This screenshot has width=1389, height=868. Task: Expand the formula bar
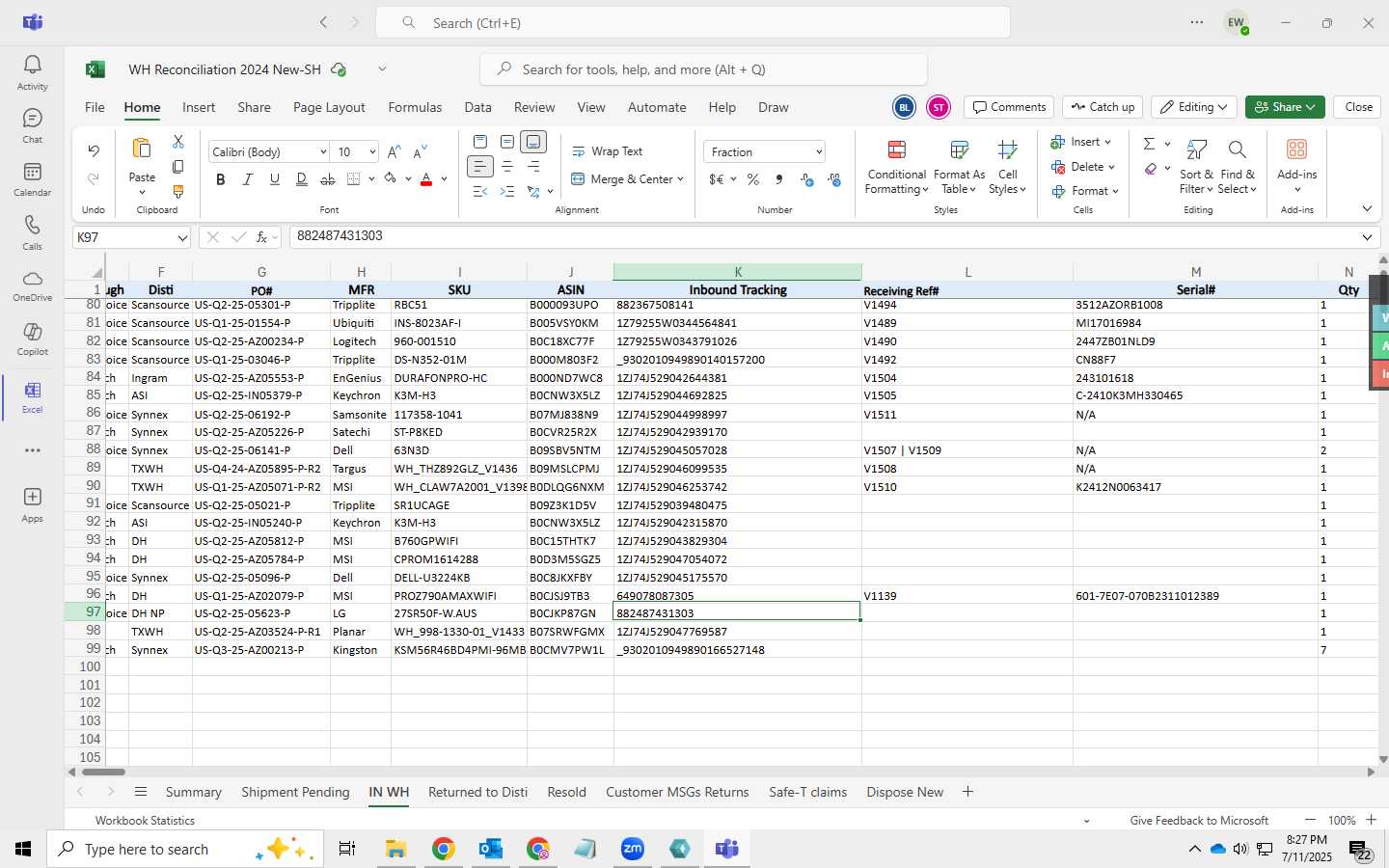pyautogui.click(x=1367, y=237)
